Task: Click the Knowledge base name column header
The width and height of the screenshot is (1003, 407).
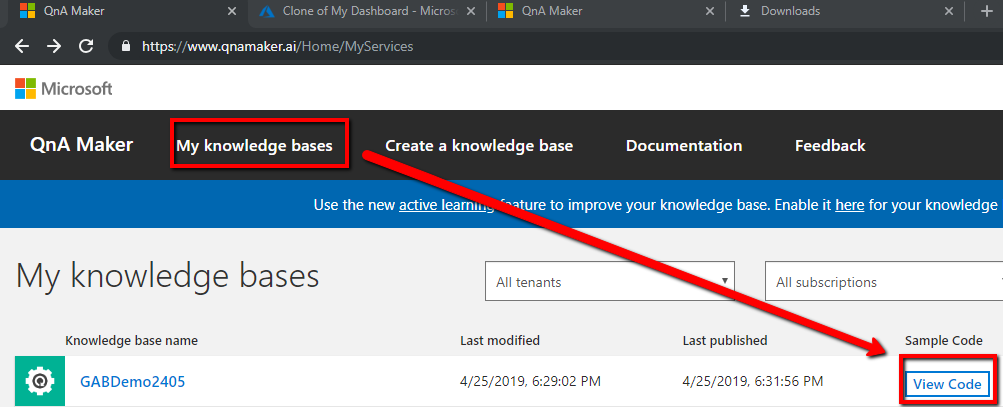Action: (x=131, y=340)
